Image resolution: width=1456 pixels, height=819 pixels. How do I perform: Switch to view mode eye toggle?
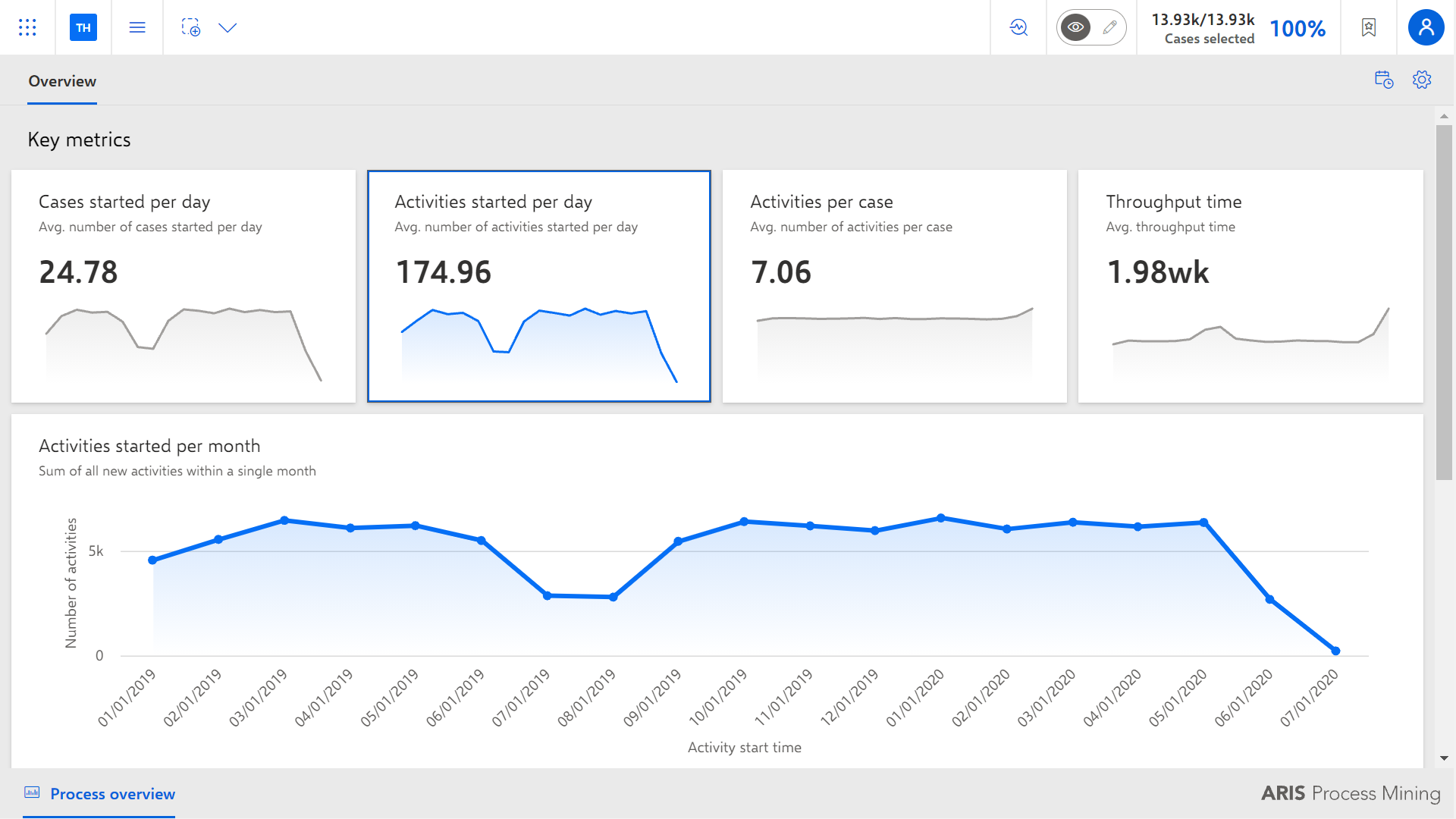pyautogui.click(x=1075, y=27)
